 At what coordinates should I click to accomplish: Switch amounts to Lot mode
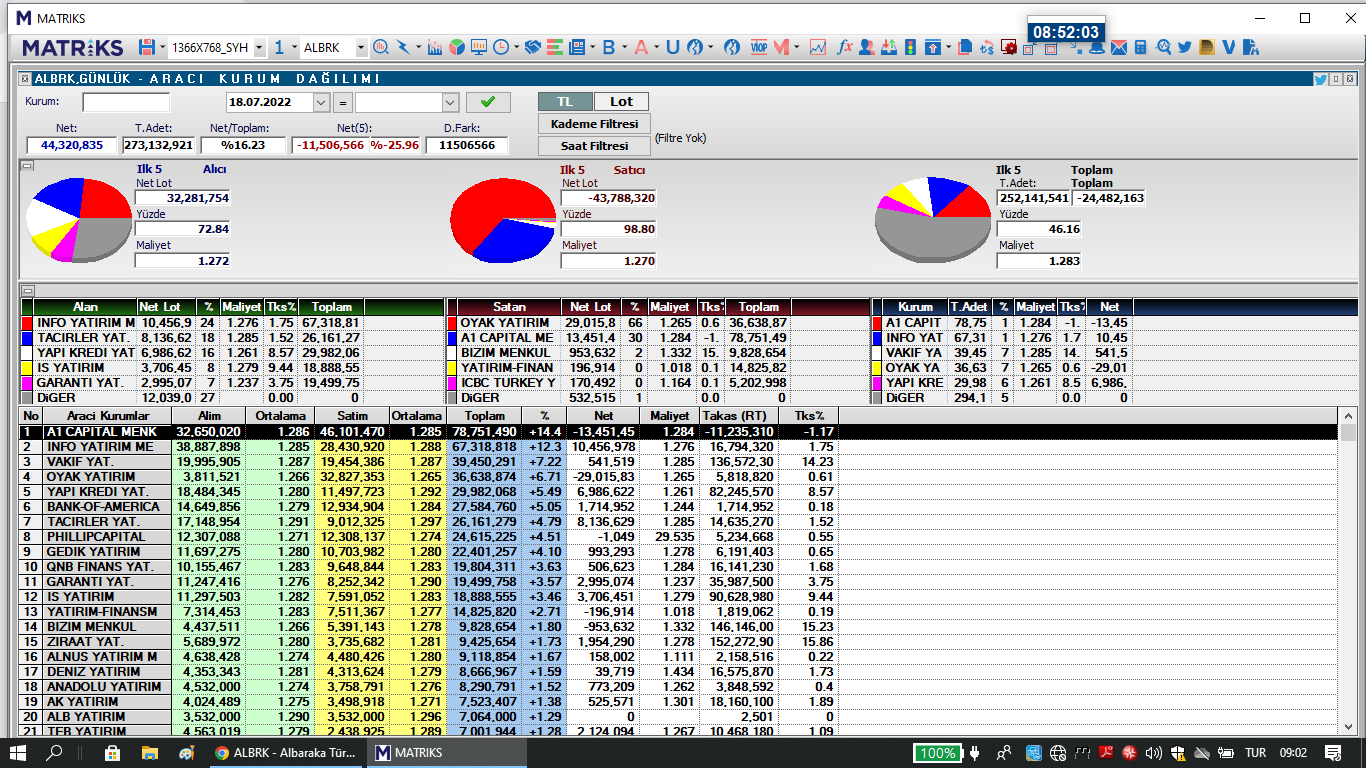pos(621,101)
